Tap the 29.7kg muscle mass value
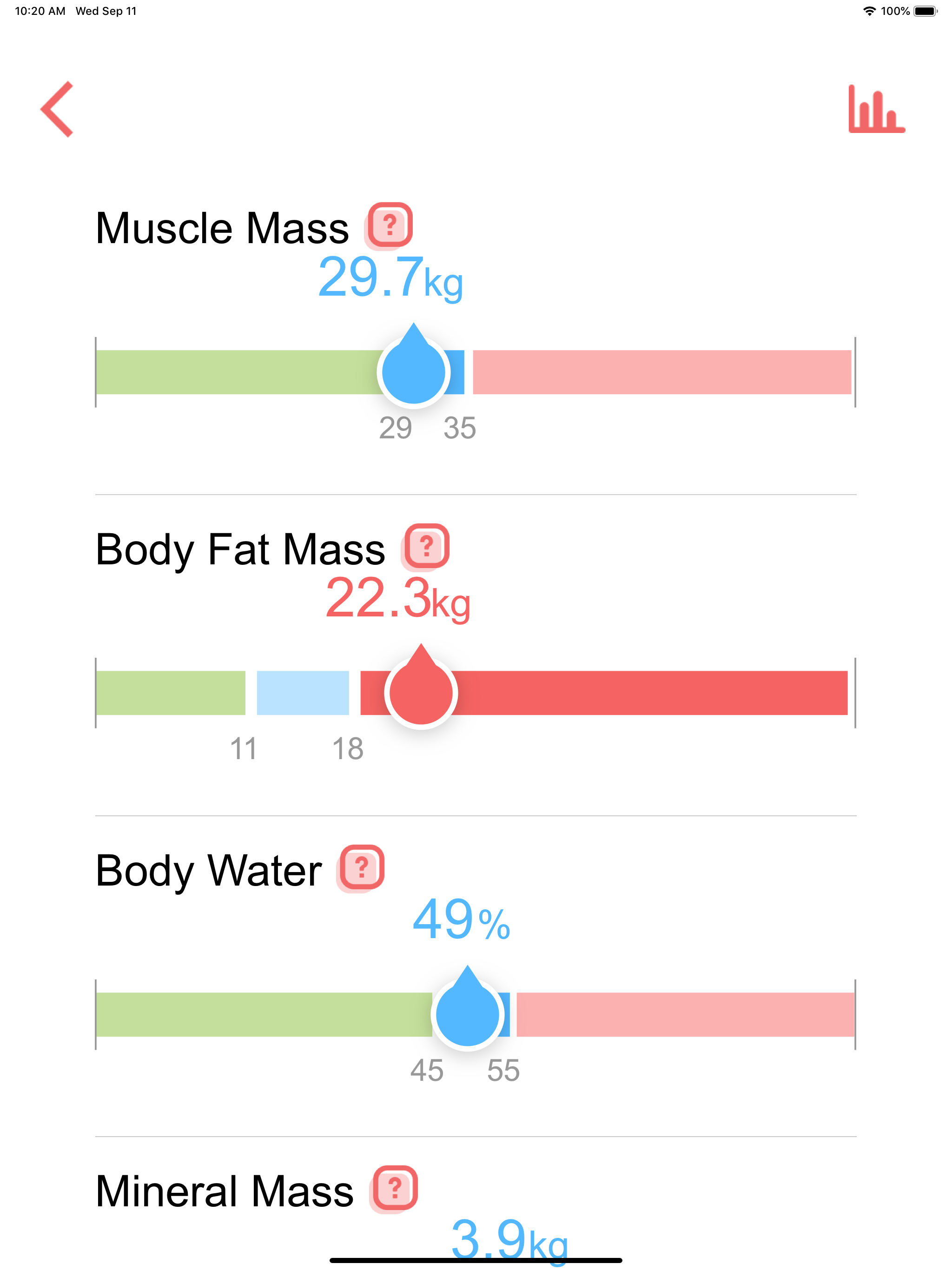Viewport: 952px width, 1270px height. [x=390, y=278]
